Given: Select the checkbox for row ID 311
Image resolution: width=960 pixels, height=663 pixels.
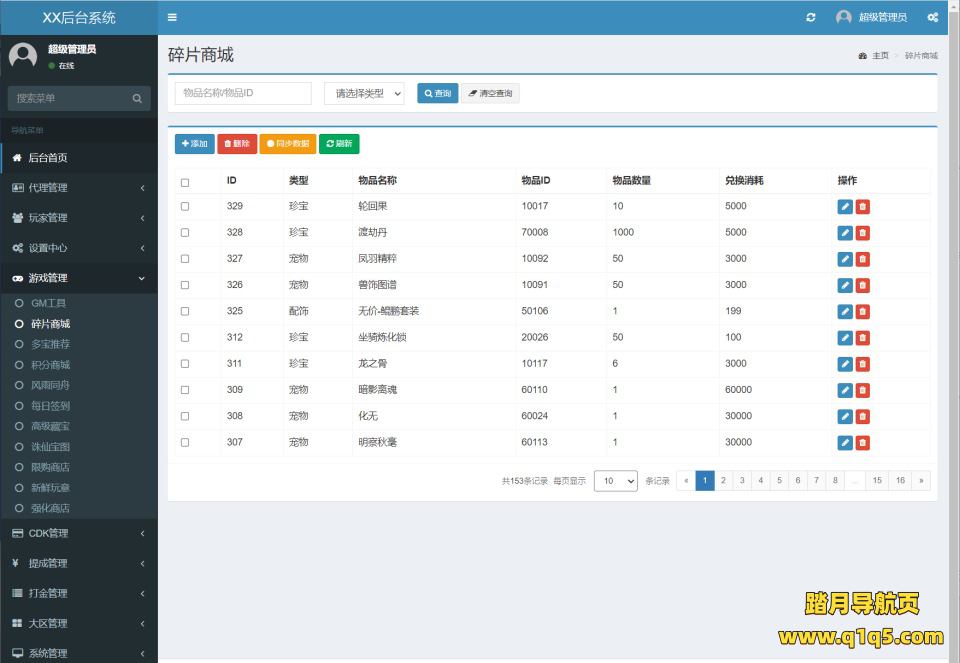Looking at the screenshot, I should (185, 363).
